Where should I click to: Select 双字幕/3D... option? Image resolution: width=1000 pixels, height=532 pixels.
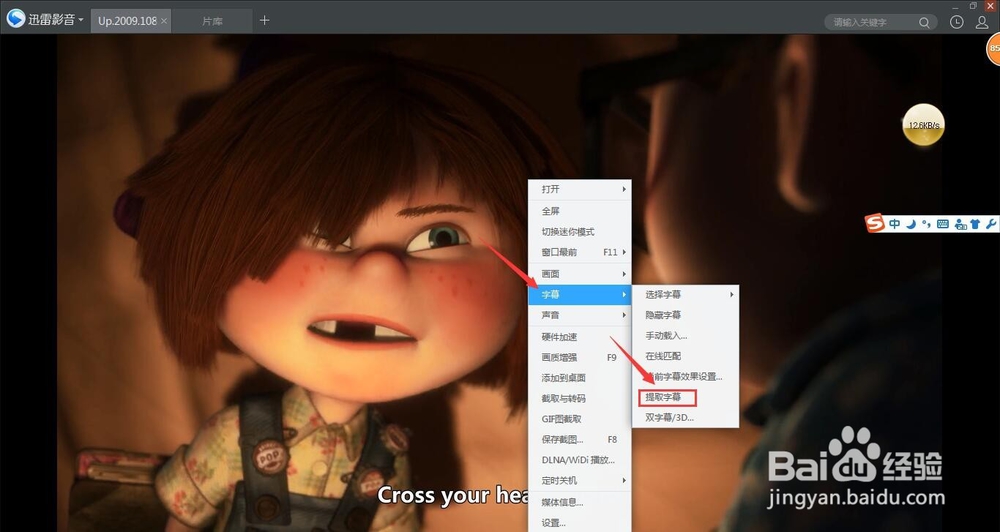pos(686,417)
